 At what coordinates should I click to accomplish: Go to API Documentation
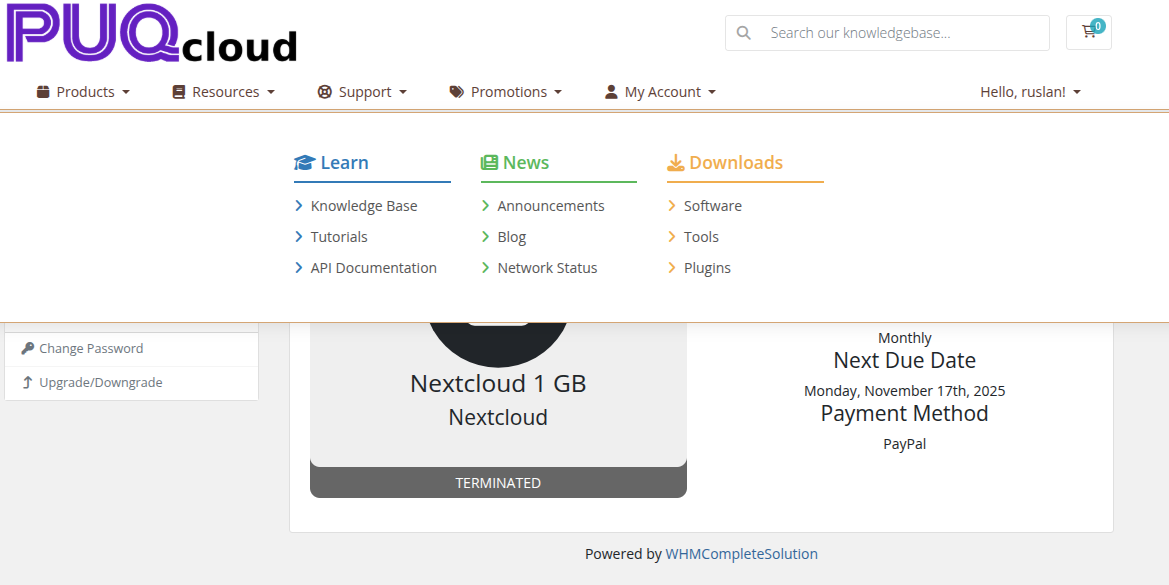tap(373, 268)
